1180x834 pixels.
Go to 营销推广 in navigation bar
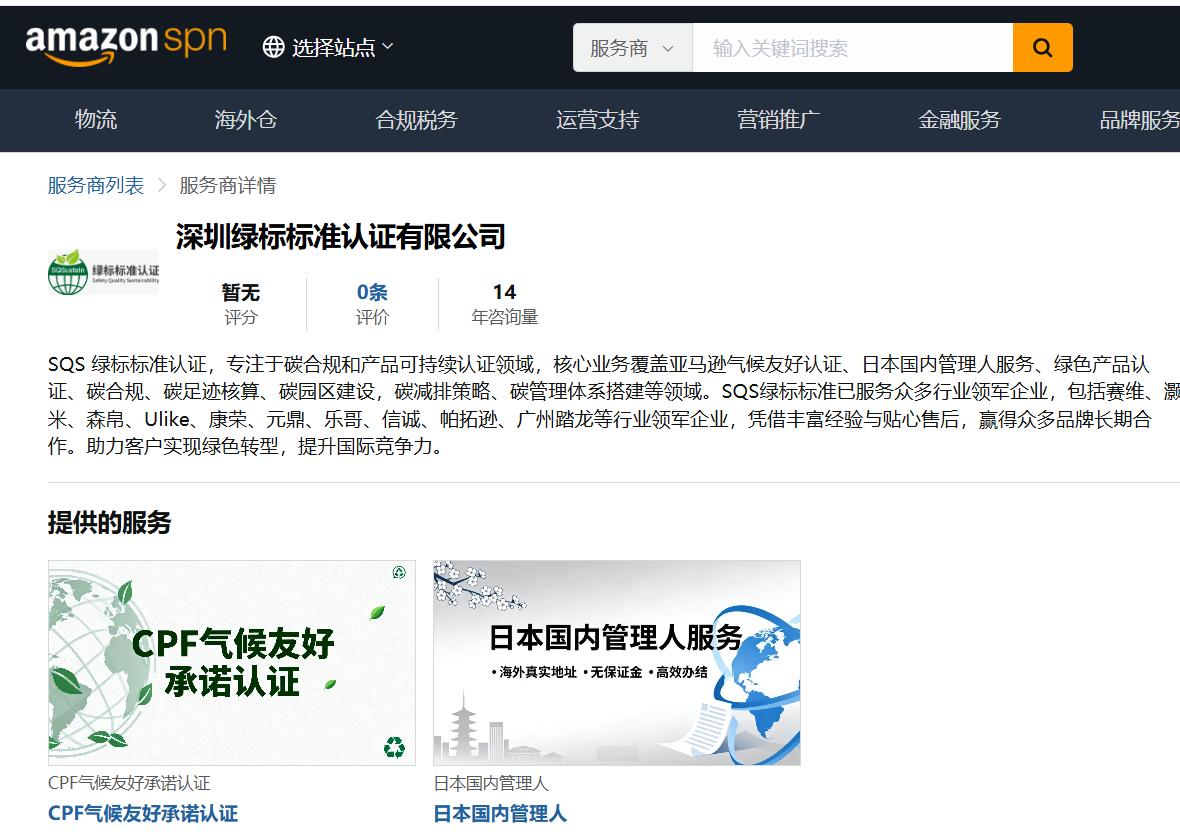[778, 120]
